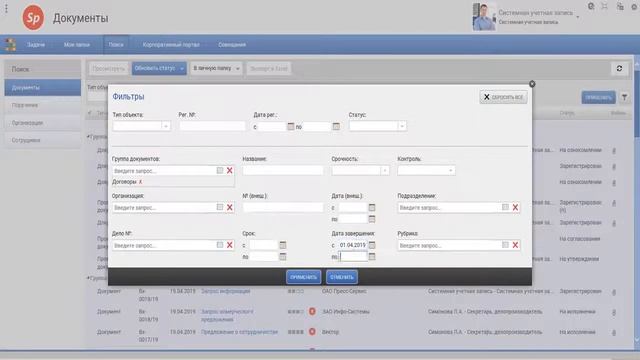
Task: Expand the Срочность dropdown
Action: point(384,171)
